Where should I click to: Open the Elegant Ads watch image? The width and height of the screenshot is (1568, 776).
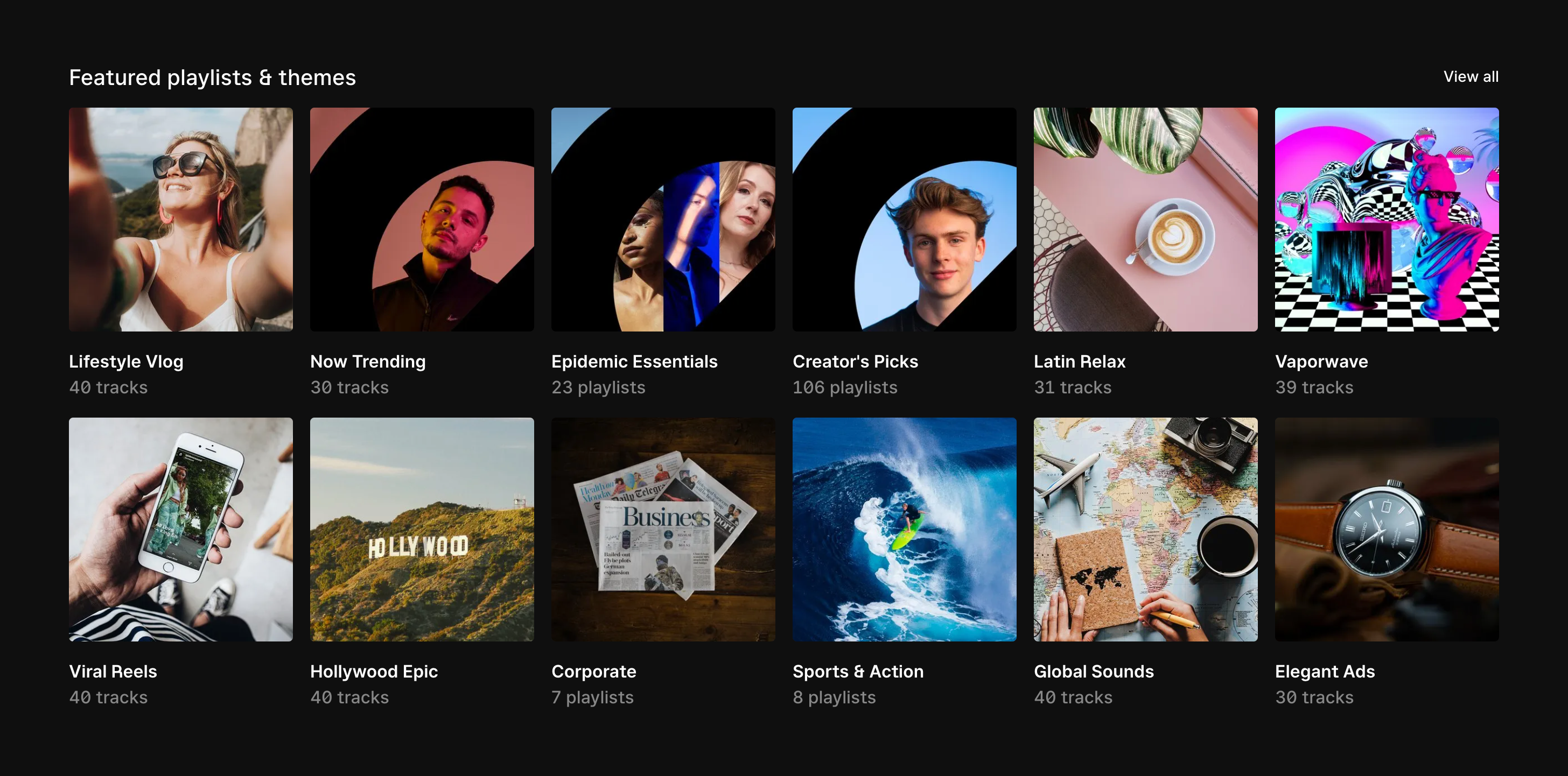tap(1386, 528)
